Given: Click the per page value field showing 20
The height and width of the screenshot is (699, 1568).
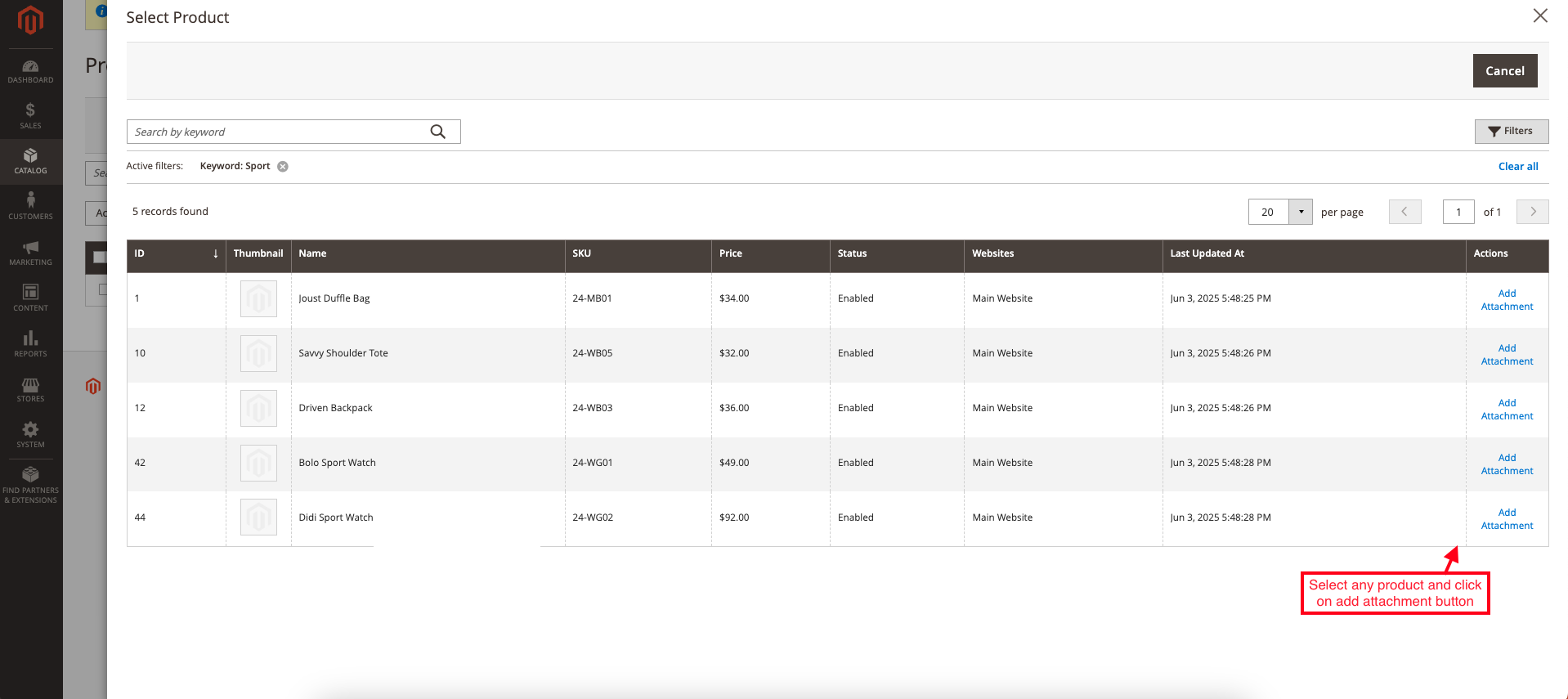Looking at the screenshot, I should coord(1268,212).
